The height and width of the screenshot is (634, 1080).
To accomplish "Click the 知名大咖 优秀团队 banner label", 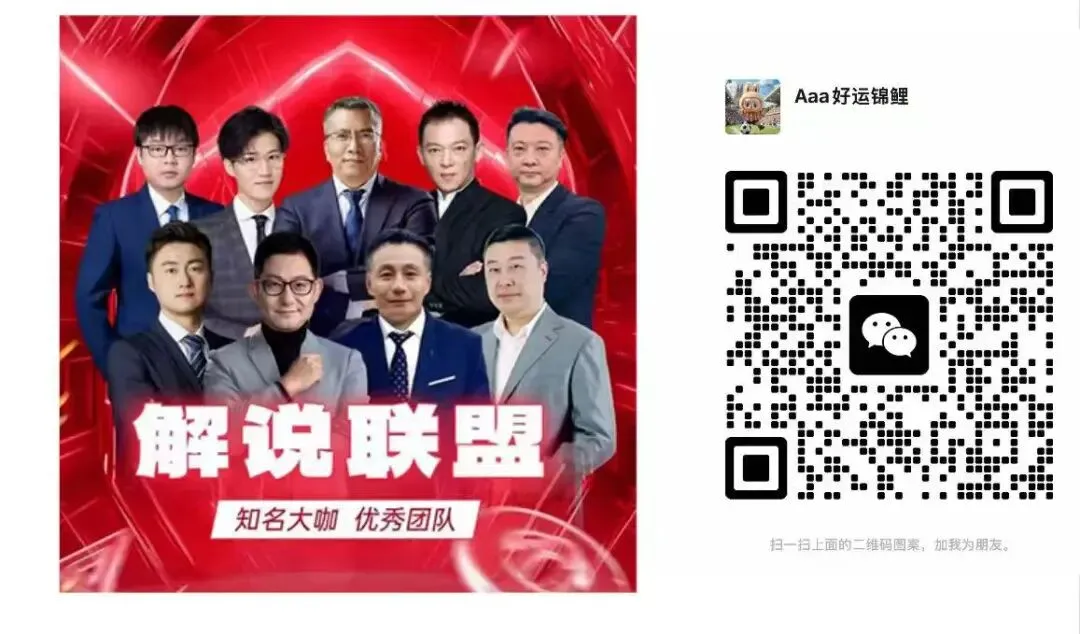I will tap(345, 520).
